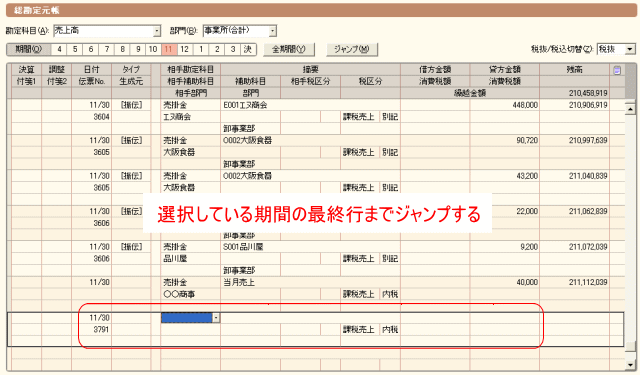
Task: Click the ジャンプ button
Action: tap(351, 49)
